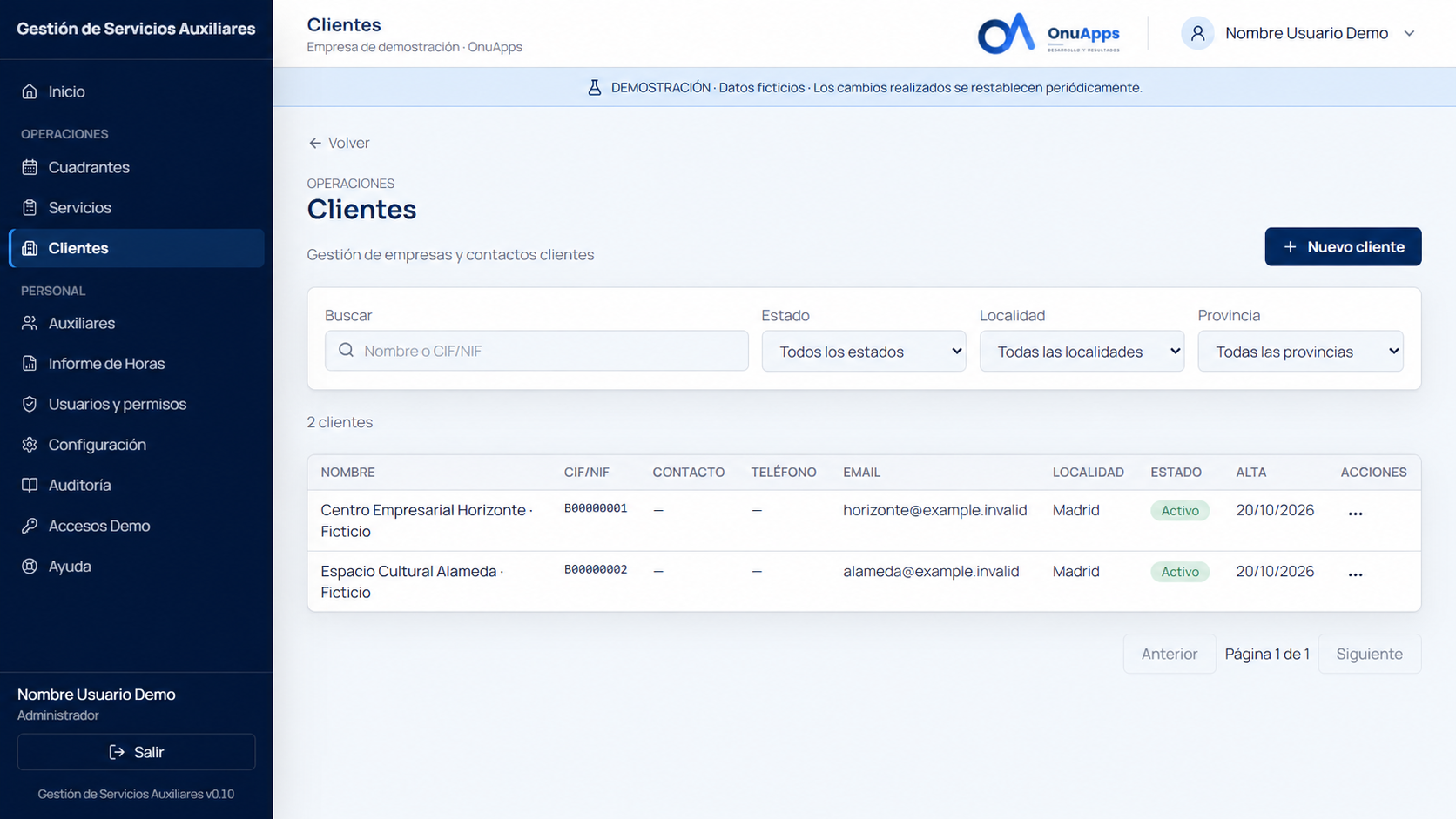Click alameda@example.invalid email cell
Image resolution: width=1456 pixels, height=819 pixels.
pyautogui.click(x=931, y=571)
